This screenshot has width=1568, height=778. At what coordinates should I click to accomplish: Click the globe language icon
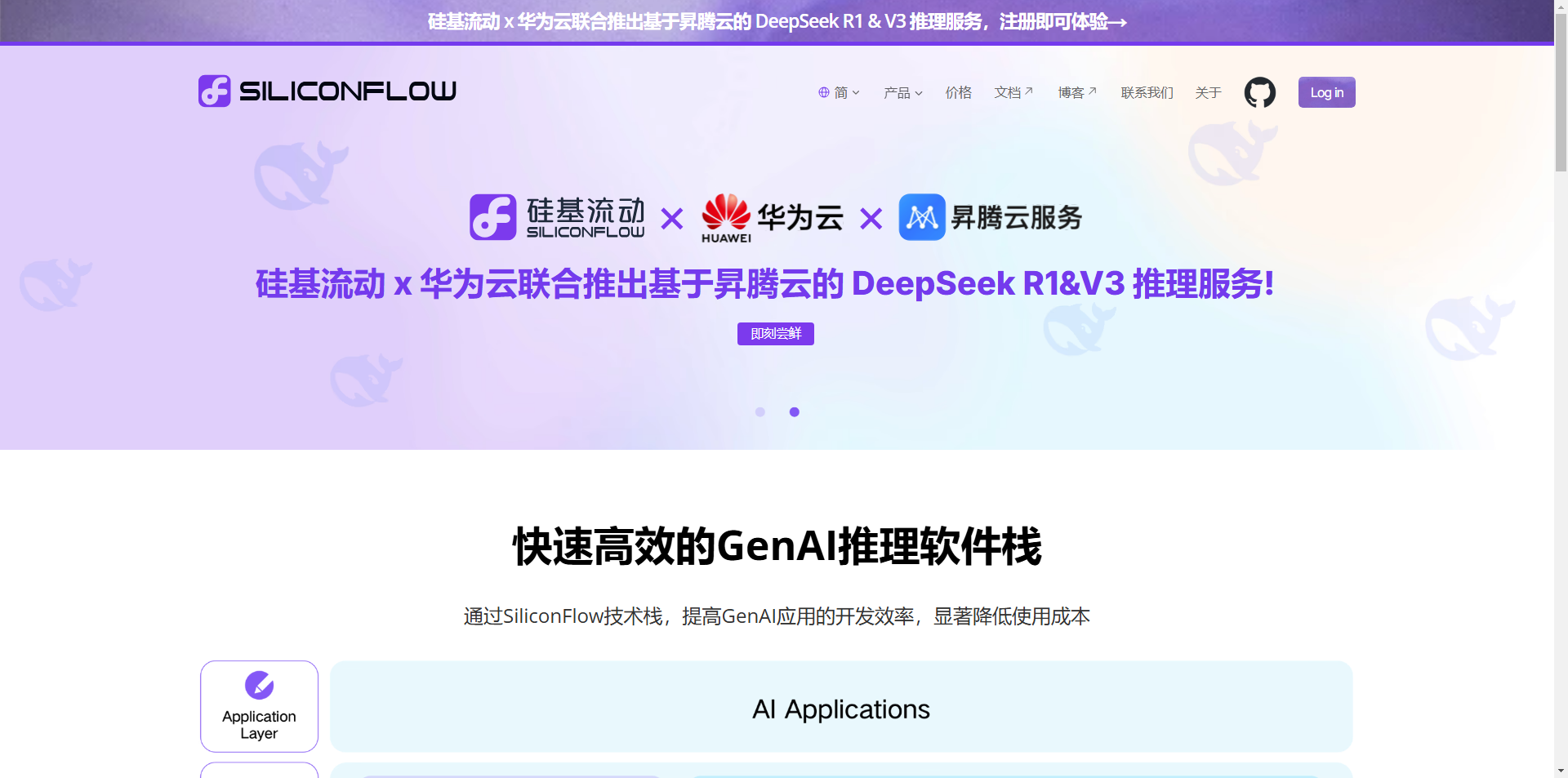tap(824, 92)
